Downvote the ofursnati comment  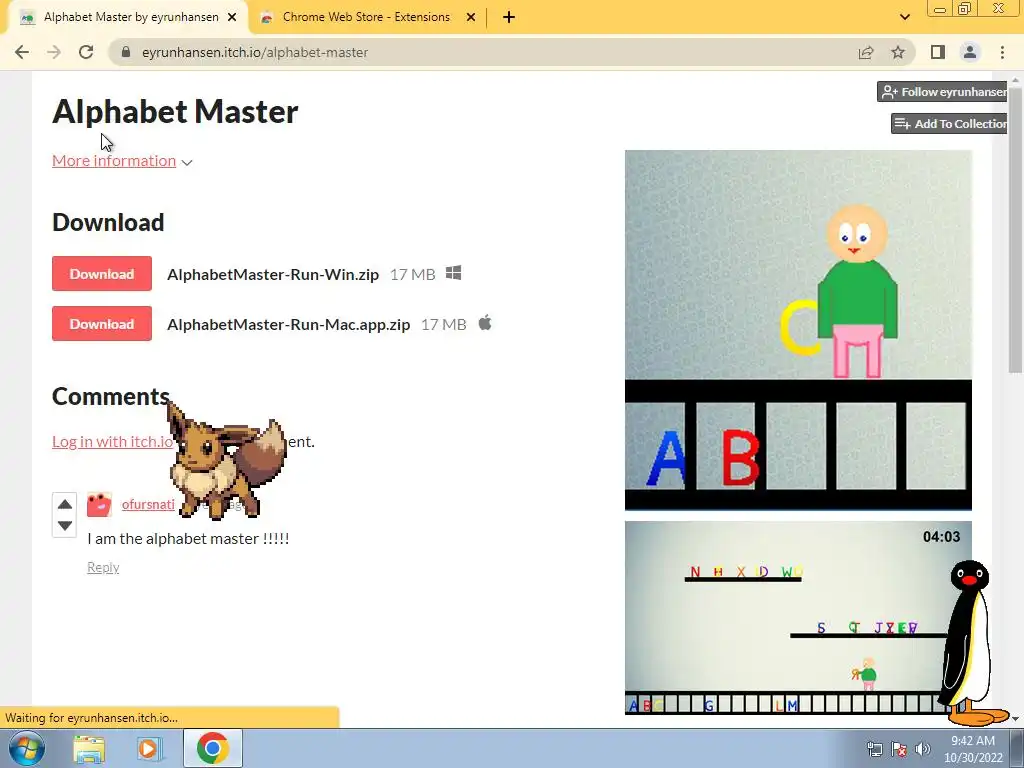pos(65,526)
